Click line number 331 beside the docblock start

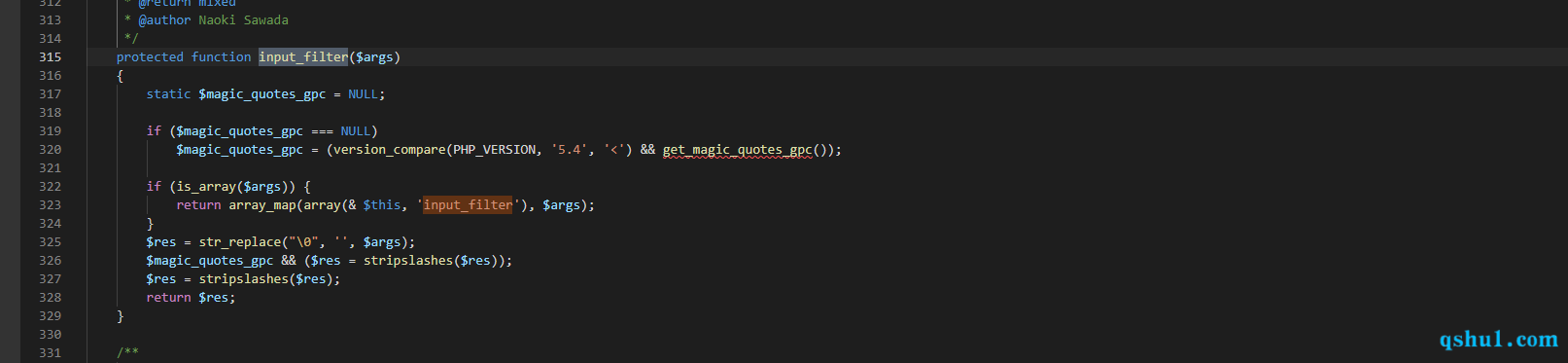[50, 353]
